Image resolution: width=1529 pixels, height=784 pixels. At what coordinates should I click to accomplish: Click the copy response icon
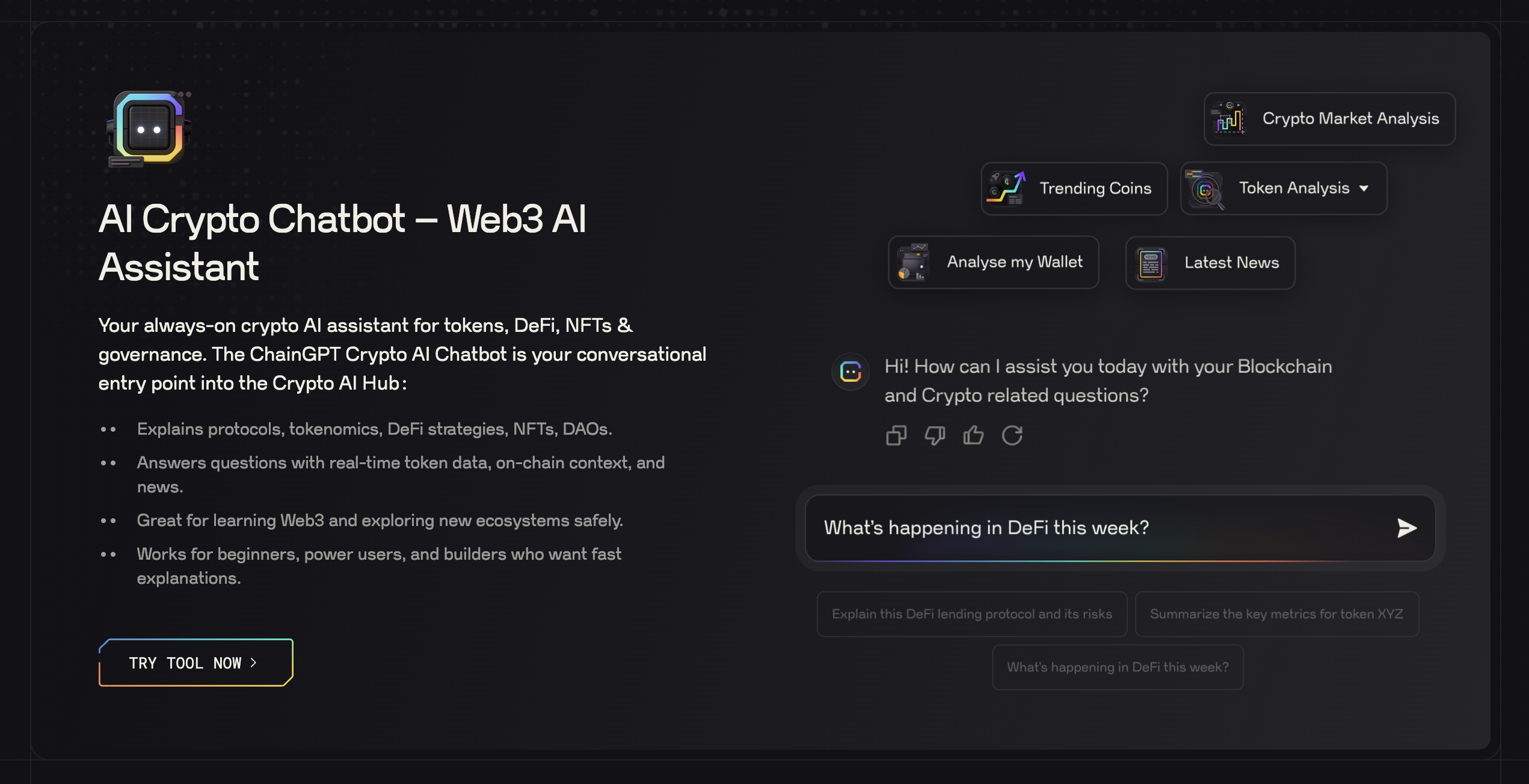pyautogui.click(x=896, y=435)
